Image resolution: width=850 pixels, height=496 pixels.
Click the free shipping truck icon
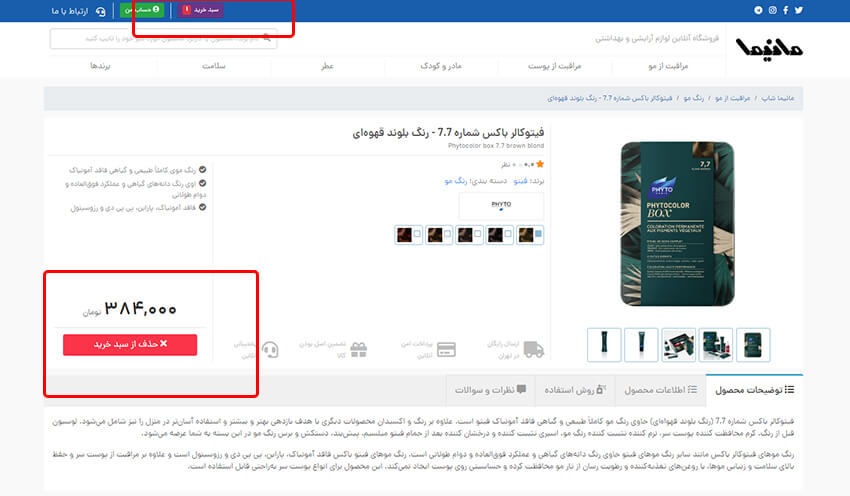[x=533, y=350]
